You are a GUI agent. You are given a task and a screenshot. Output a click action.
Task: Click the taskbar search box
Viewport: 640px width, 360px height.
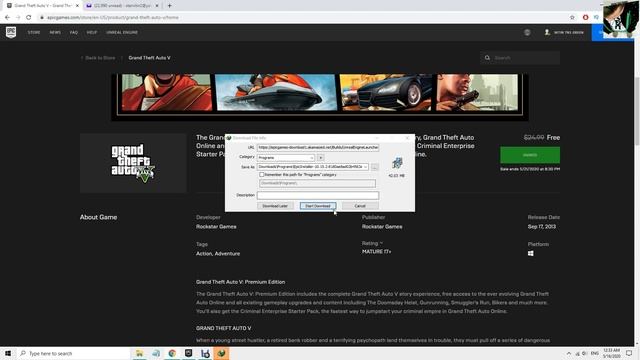click(x=73, y=353)
